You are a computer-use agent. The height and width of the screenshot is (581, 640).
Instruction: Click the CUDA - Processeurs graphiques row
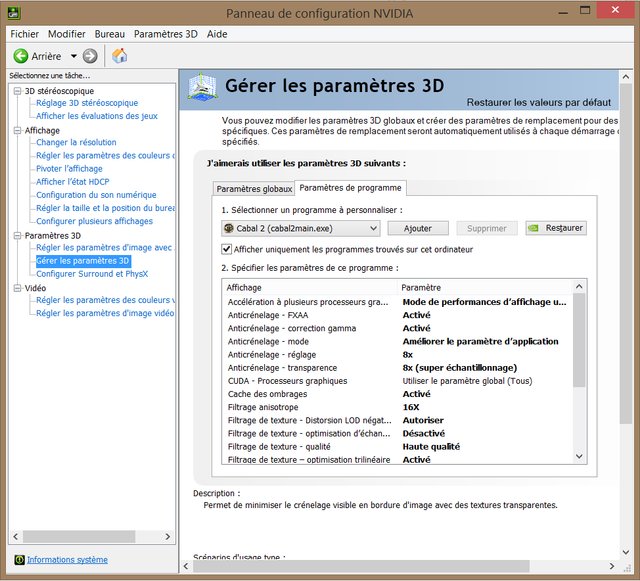click(x=397, y=381)
